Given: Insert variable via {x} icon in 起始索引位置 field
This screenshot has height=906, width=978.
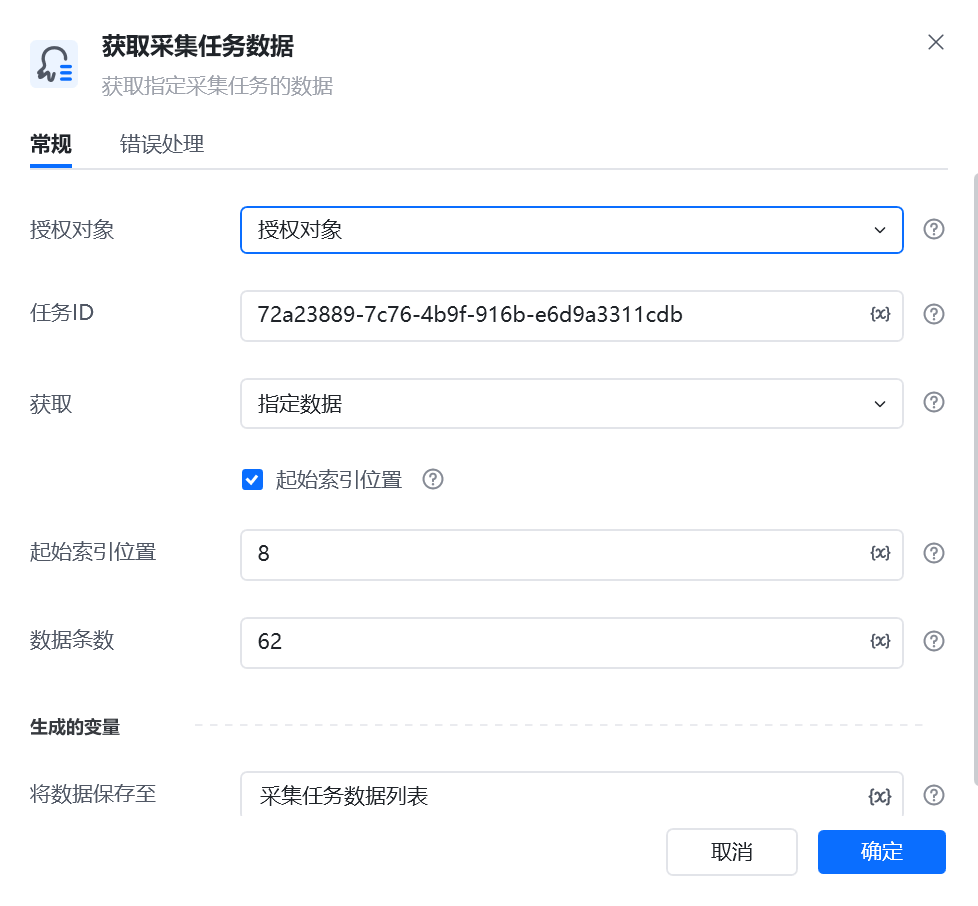Looking at the screenshot, I should pyautogui.click(x=880, y=553).
